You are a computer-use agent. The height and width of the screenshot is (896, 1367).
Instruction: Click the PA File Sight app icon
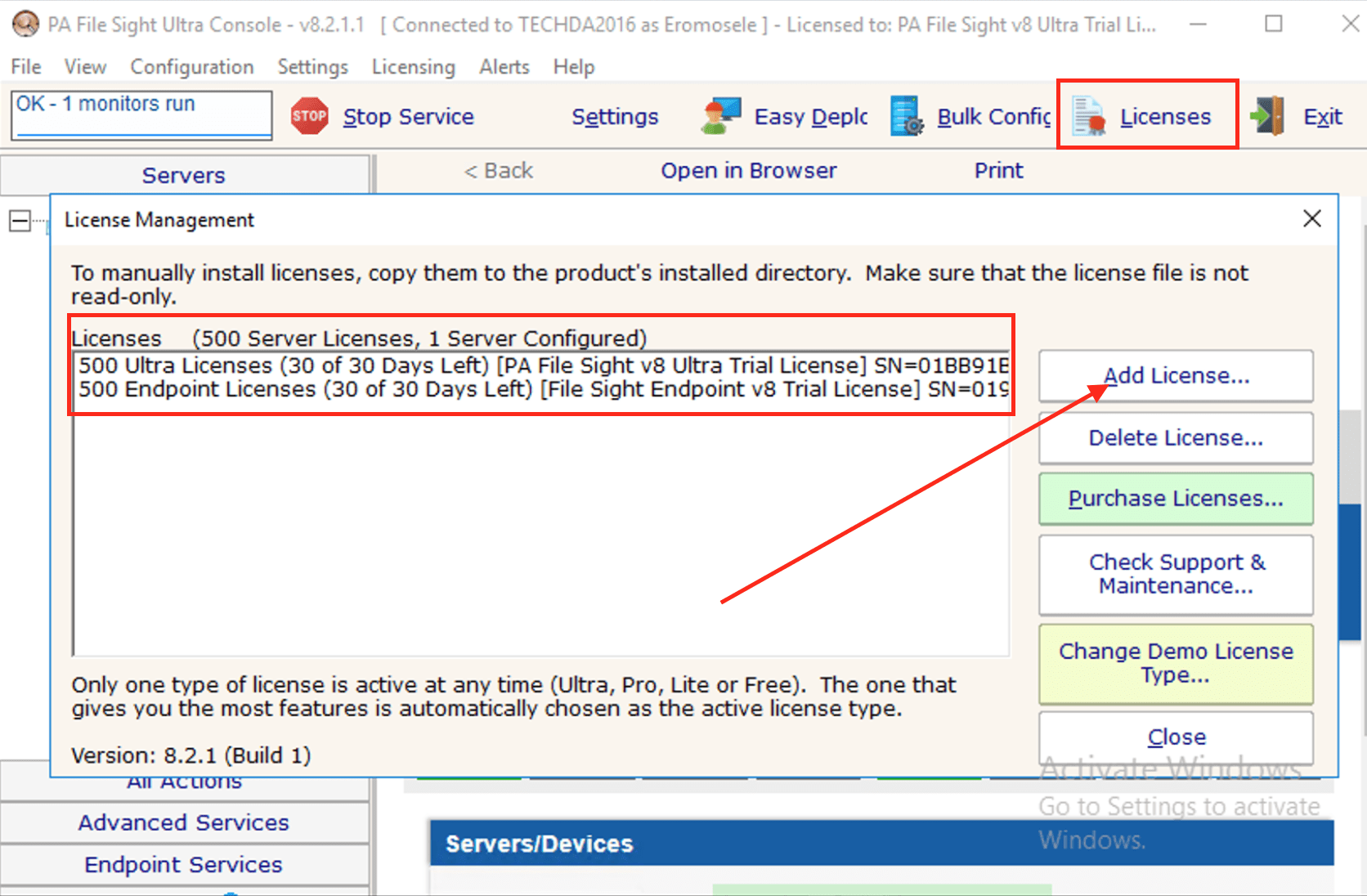pos(25,24)
